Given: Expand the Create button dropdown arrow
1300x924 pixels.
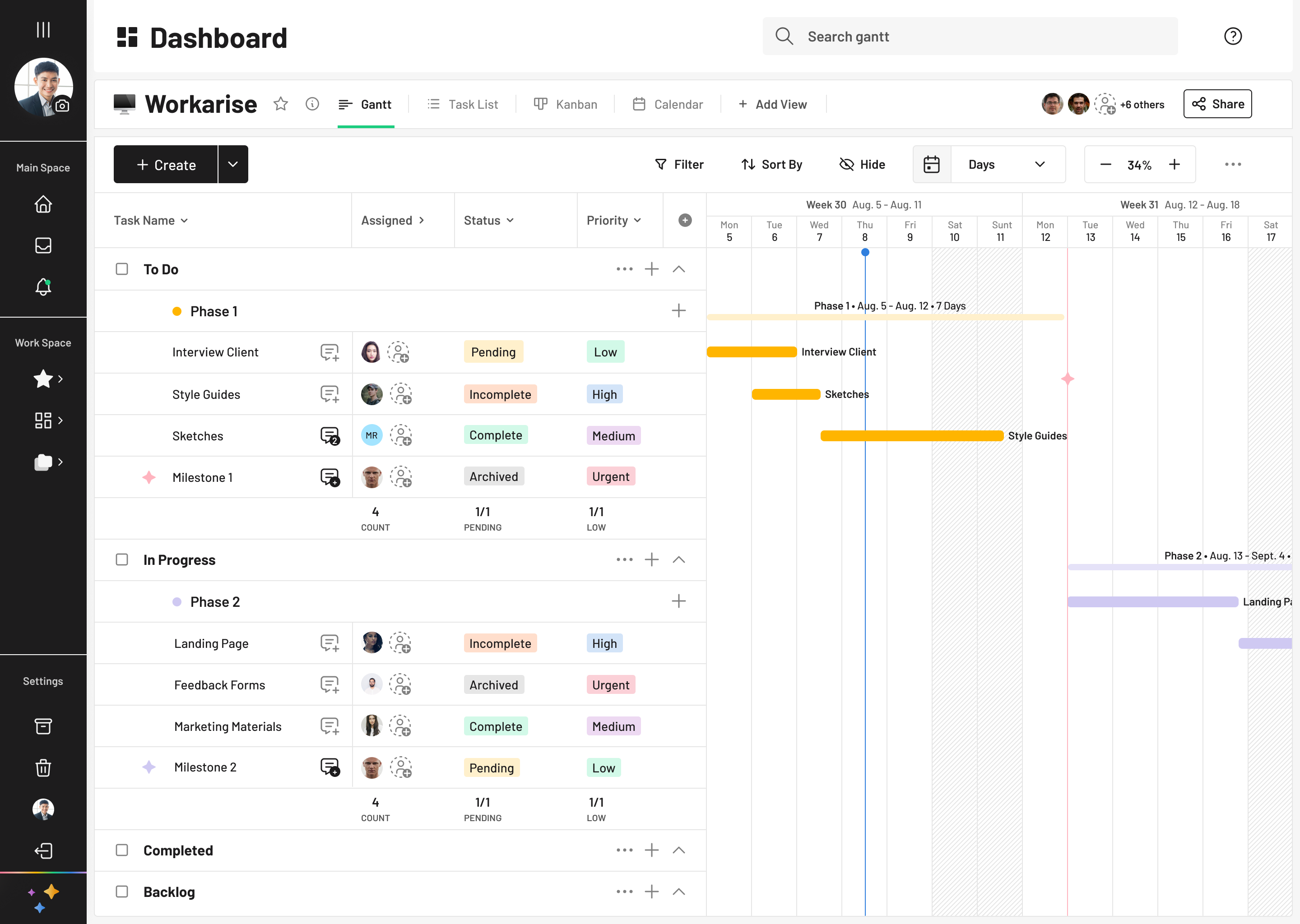Looking at the screenshot, I should pyautogui.click(x=233, y=164).
